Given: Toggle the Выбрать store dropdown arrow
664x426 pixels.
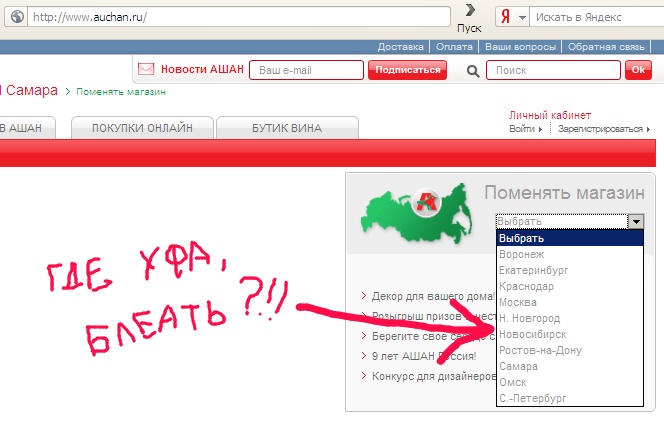Looking at the screenshot, I should click(636, 221).
